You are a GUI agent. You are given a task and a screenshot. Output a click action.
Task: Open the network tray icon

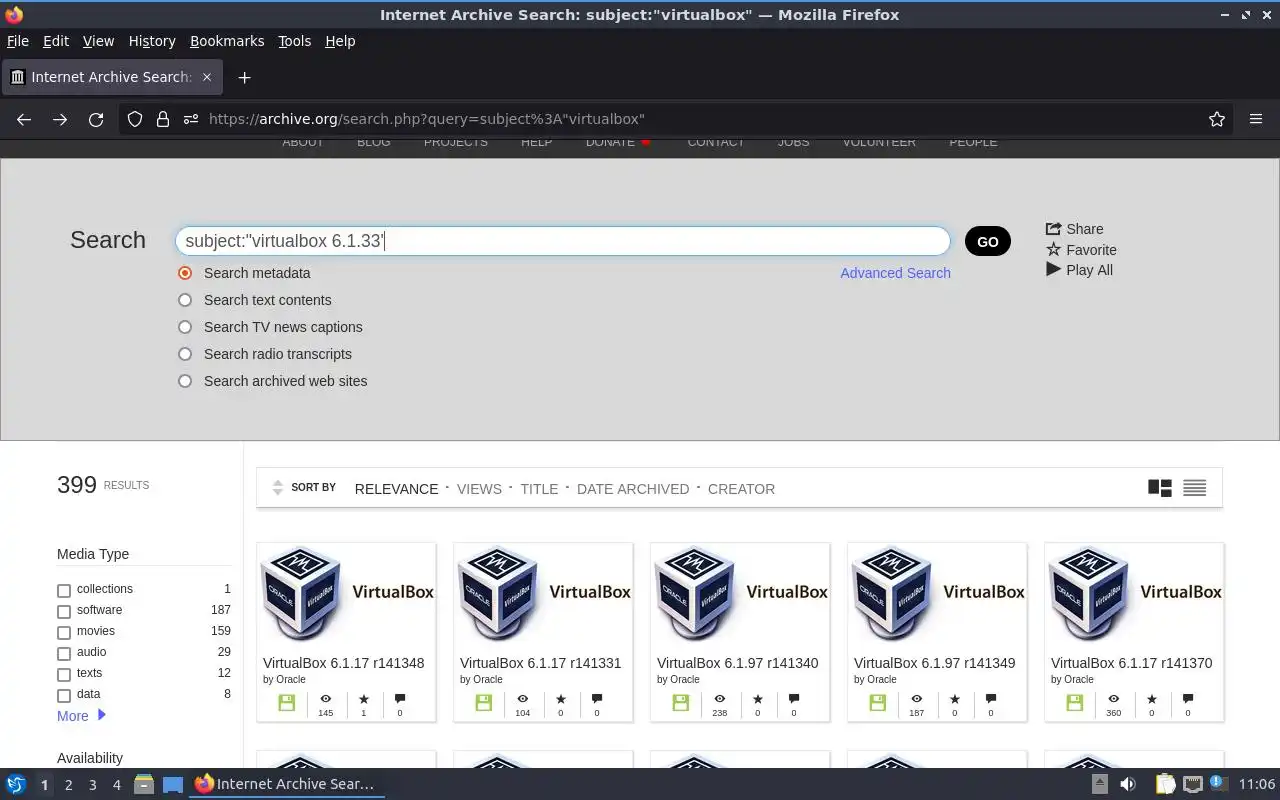pyautogui.click(x=1192, y=784)
